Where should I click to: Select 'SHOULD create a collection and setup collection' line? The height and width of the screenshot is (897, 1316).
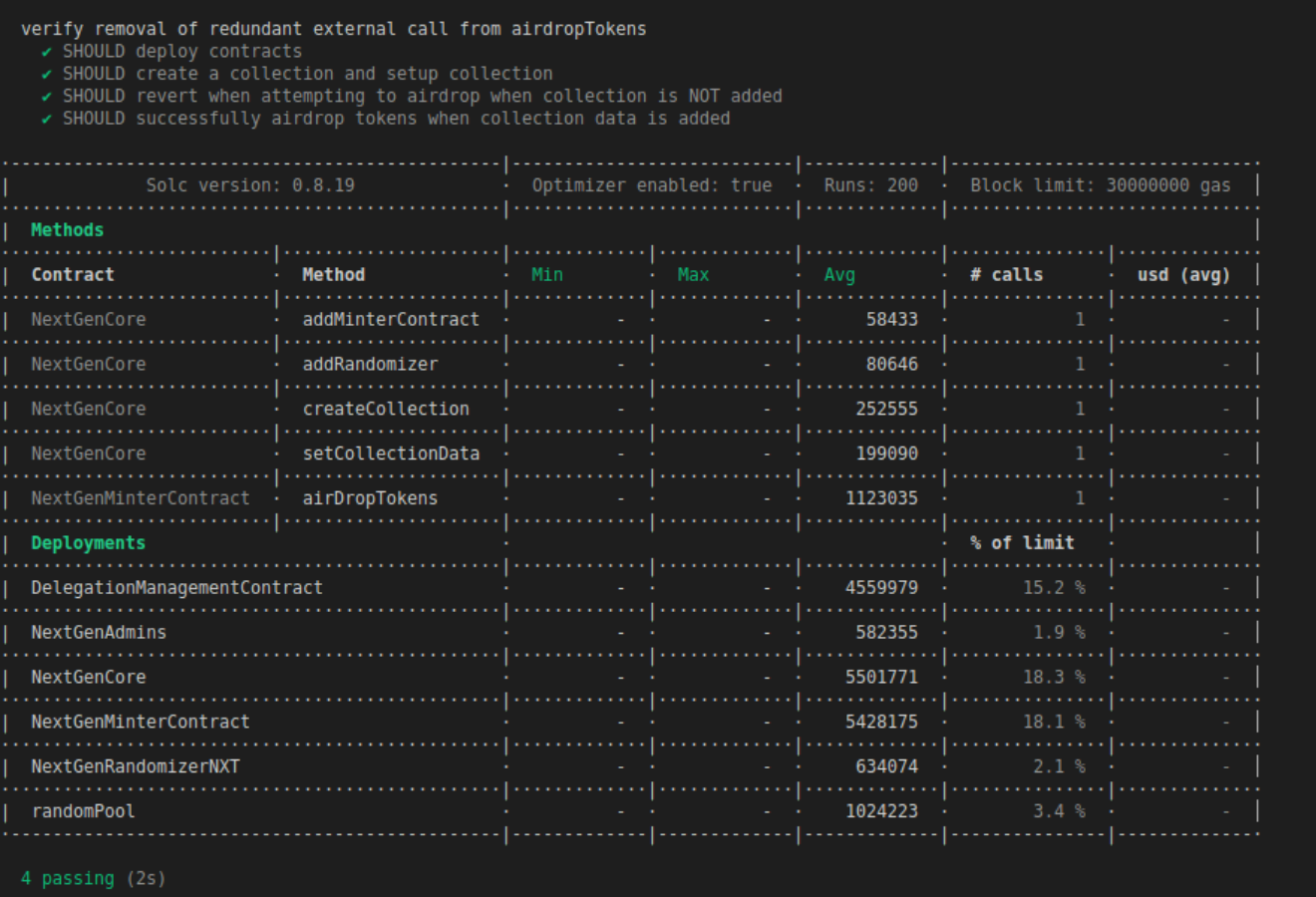pyautogui.click(x=307, y=74)
